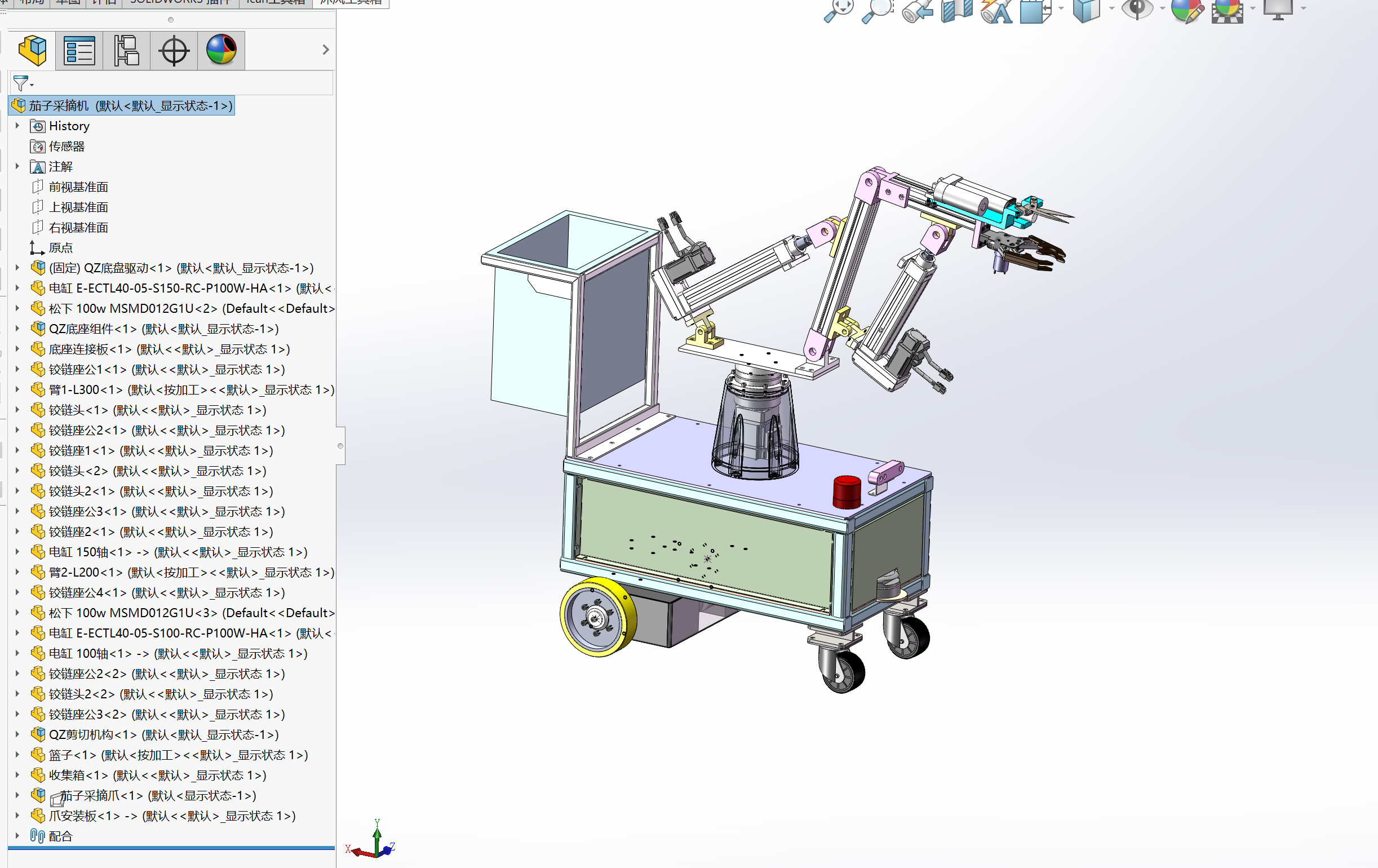Click the 篮子<1> part icon
This screenshot has height=868, width=1378.
(38, 755)
